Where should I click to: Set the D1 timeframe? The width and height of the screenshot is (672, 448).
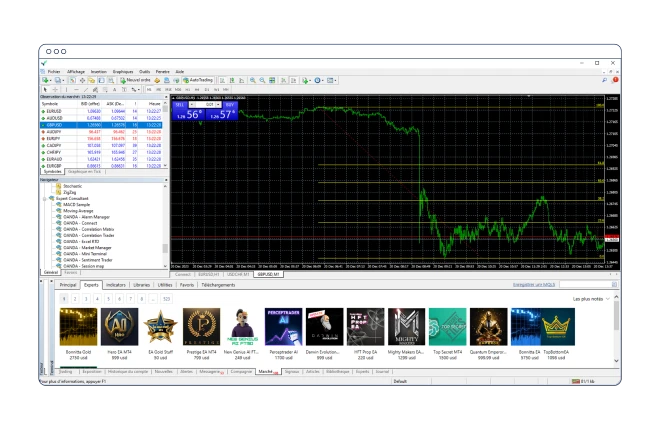(207, 90)
